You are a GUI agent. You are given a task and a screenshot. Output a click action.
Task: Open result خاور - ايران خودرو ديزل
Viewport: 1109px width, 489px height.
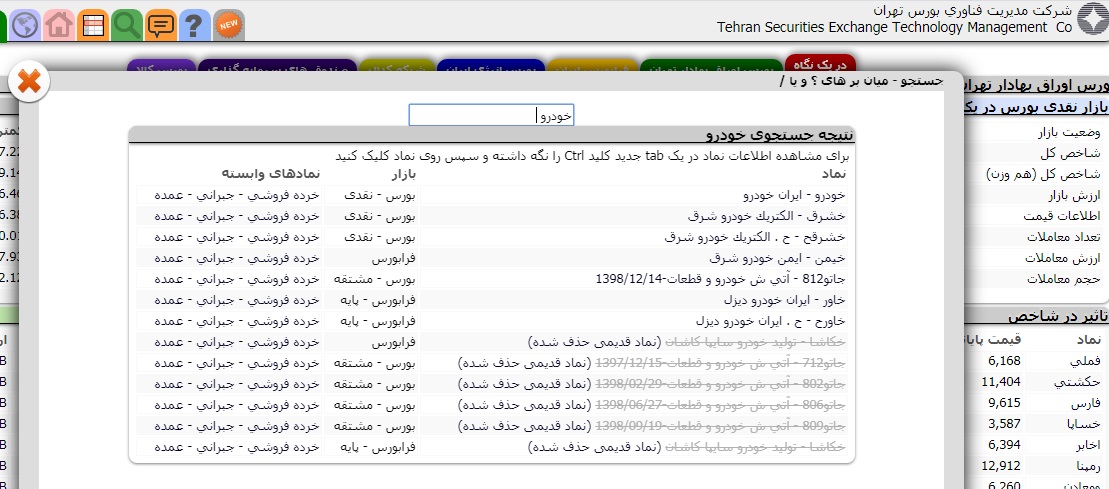[x=785, y=301]
